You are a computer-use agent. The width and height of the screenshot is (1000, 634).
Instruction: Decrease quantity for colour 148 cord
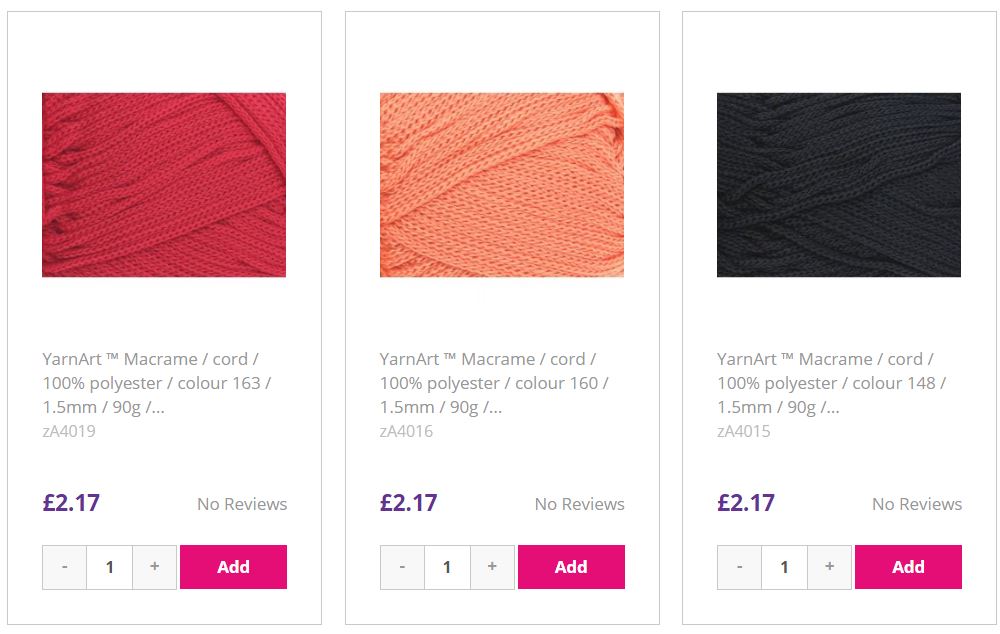click(740, 567)
